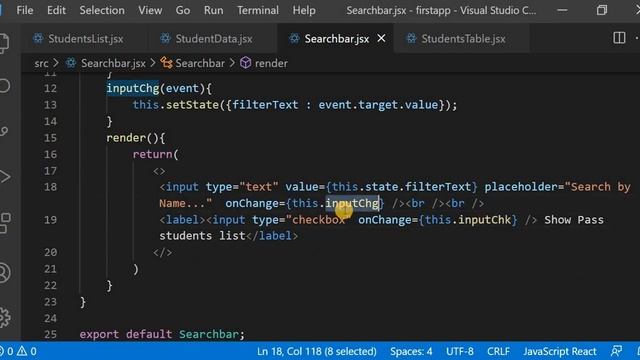Click the Searchbar.jsx breadcrumb

[x=113, y=63]
